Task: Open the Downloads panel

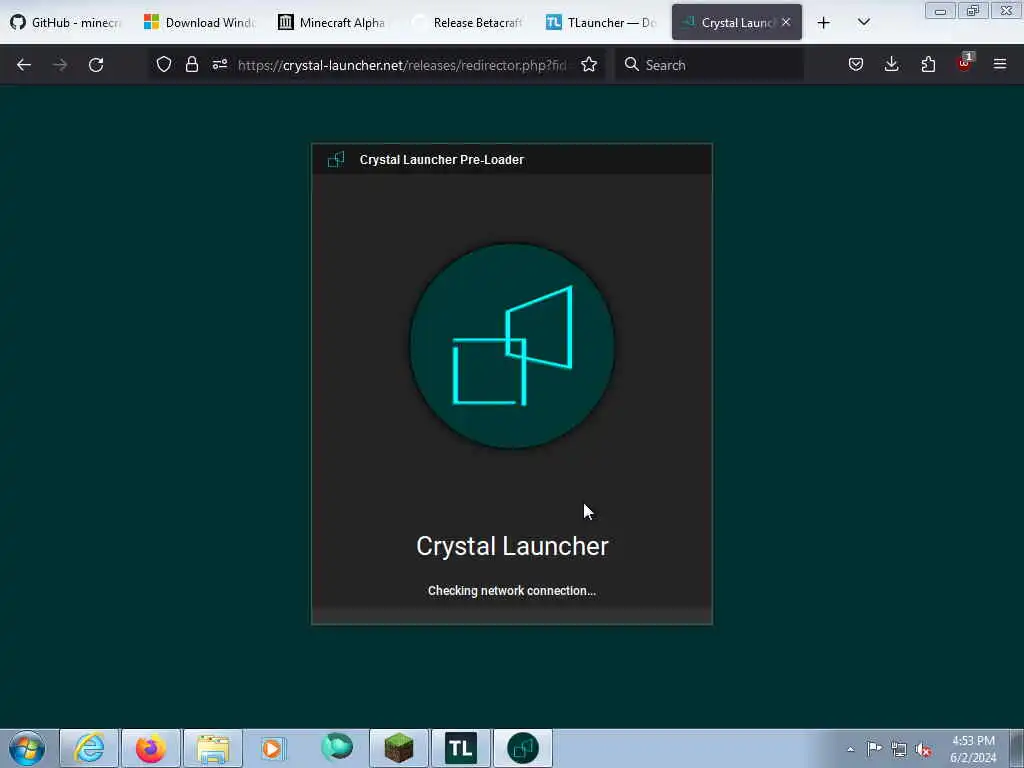Action: coord(891,64)
